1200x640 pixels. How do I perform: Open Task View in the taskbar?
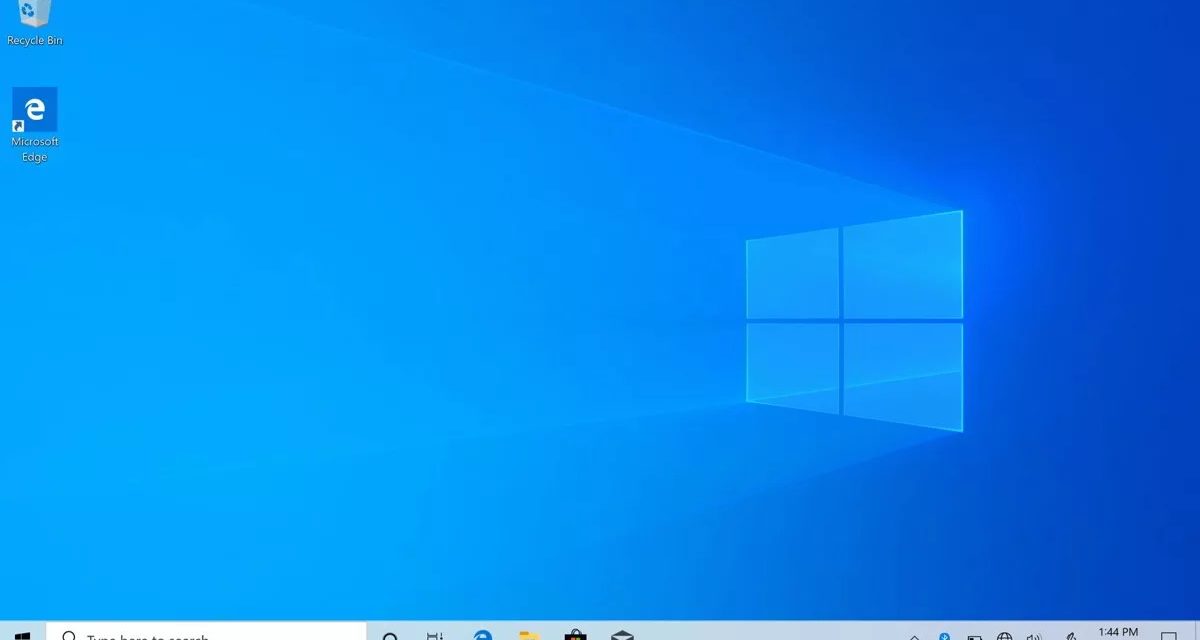[x=435, y=636]
